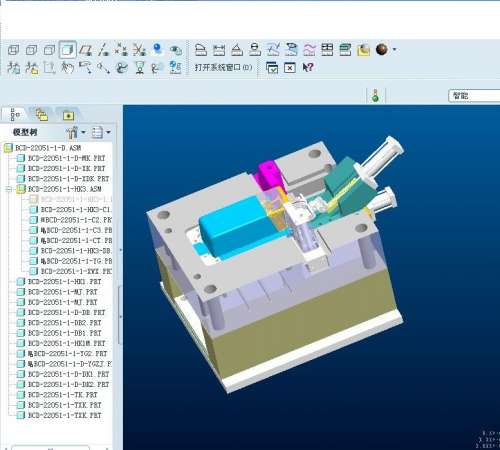The image size is (500, 450).
Task: Click the activate window checkmark icon
Action: click(x=272, y=68)
